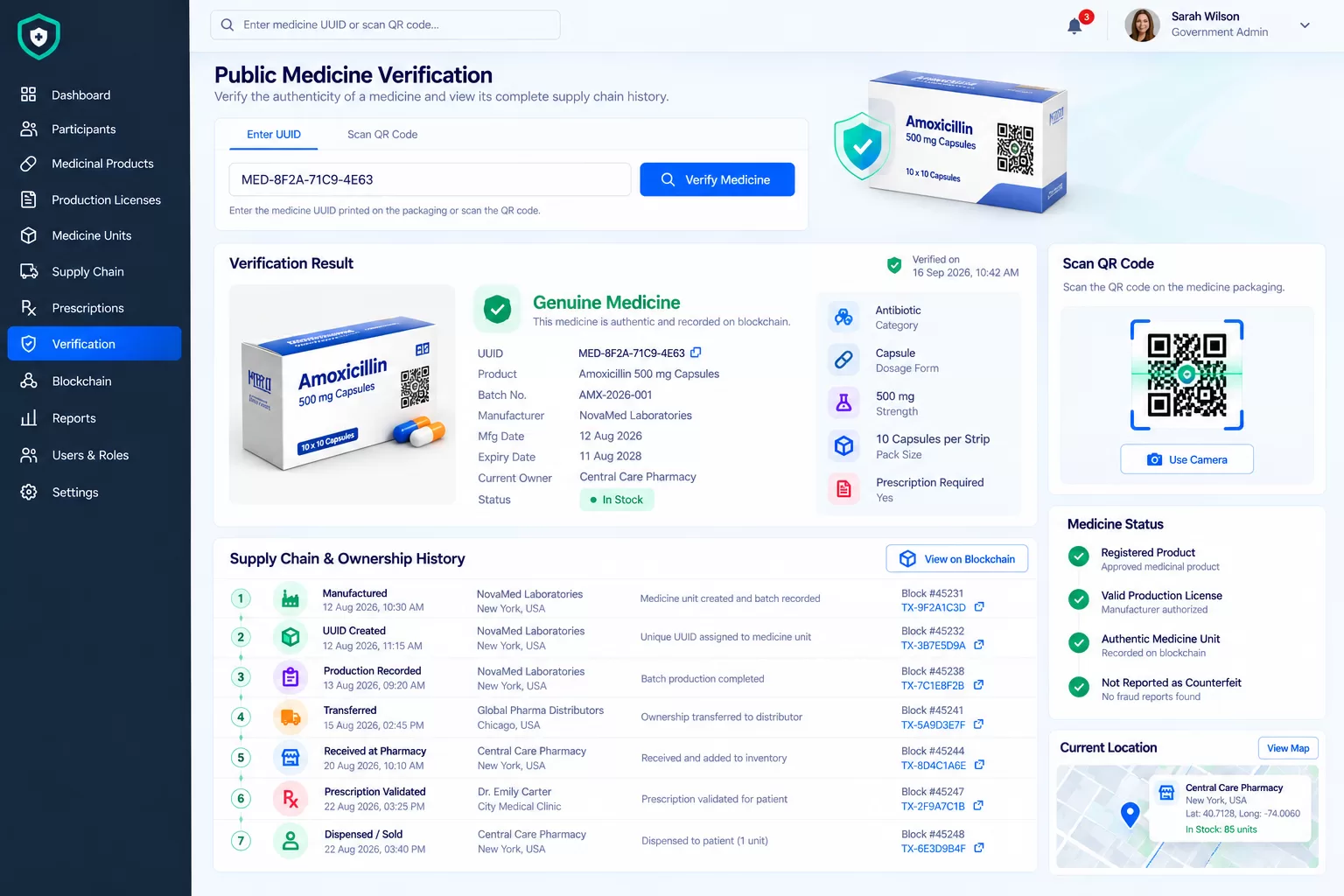Screen dimensions: 1344x896
Task: Click the Verify Medicine button
Action: click(x=717, y=179)
